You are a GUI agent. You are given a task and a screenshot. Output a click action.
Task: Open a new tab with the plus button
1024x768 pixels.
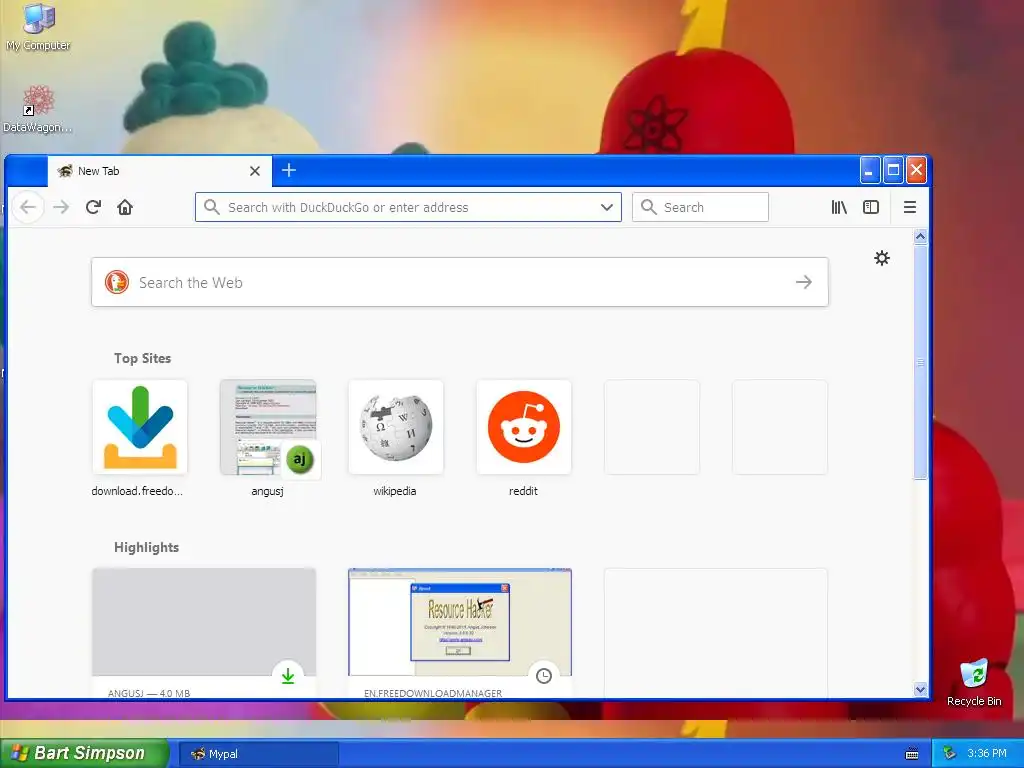(x=289, y=170)
